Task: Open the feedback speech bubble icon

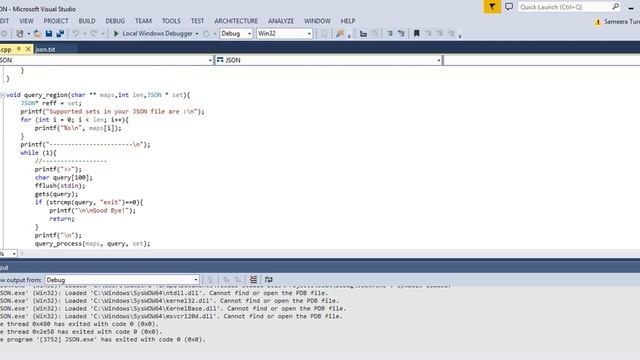Action: click(x=509, y=7)
